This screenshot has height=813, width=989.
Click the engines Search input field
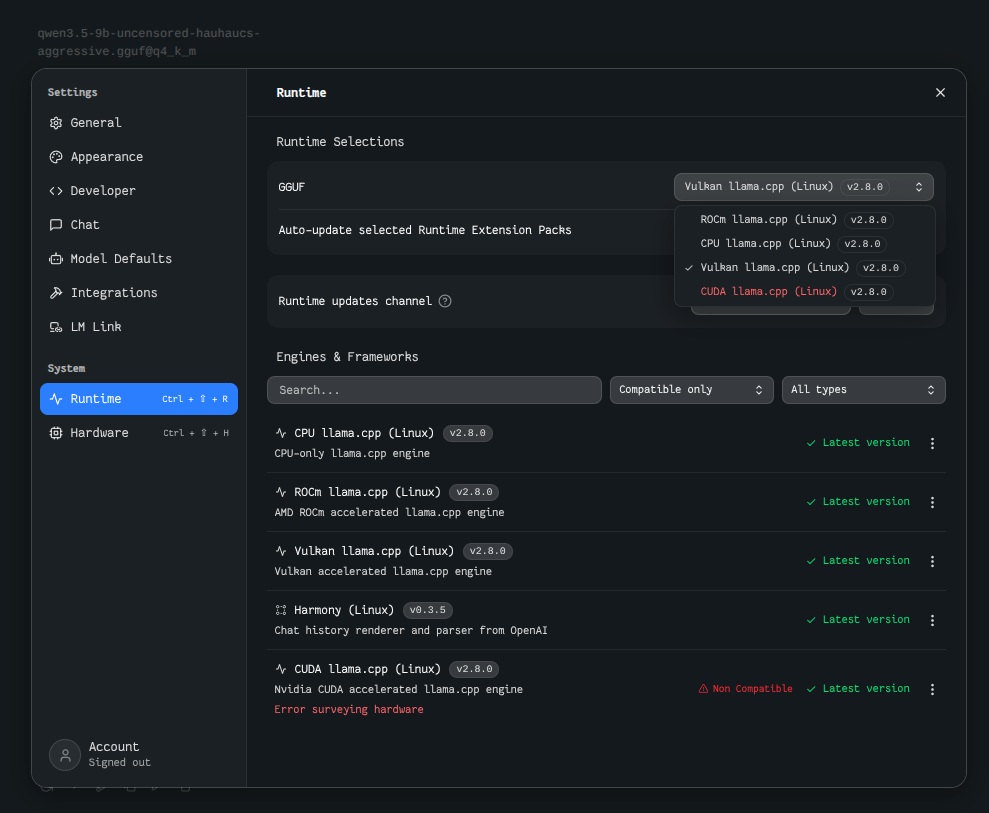click(x=434, y=390)
